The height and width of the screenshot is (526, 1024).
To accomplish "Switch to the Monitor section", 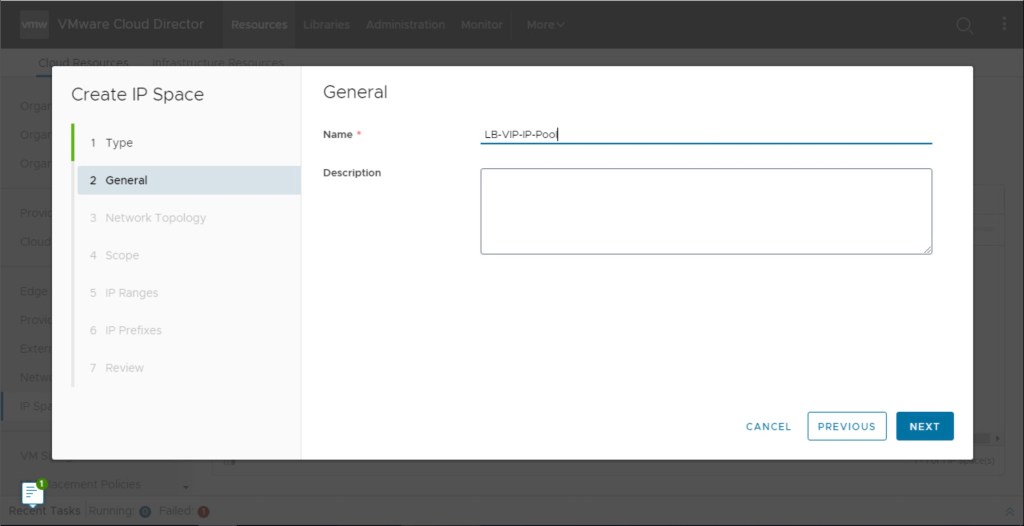I will tap(481, 24).
